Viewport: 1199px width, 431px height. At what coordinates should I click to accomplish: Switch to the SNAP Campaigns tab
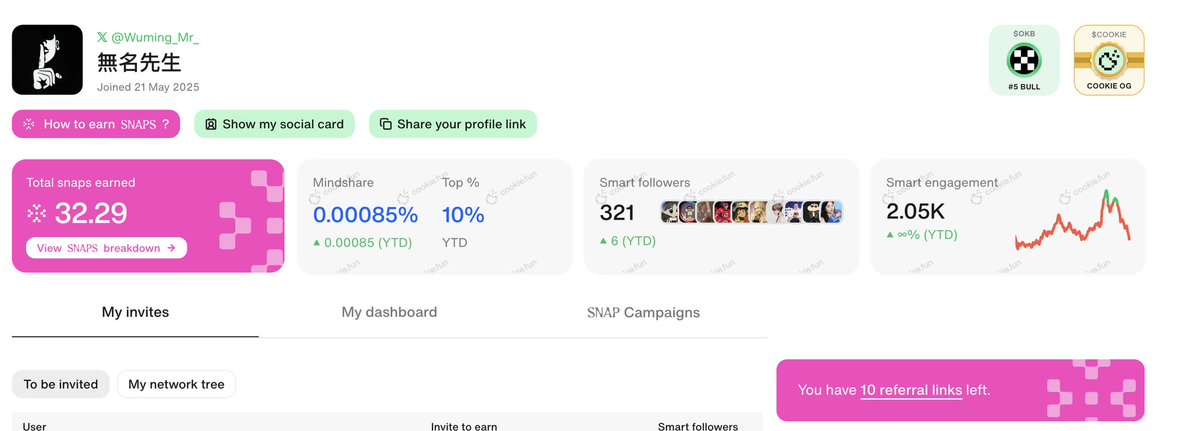click(x=643, y=312)
